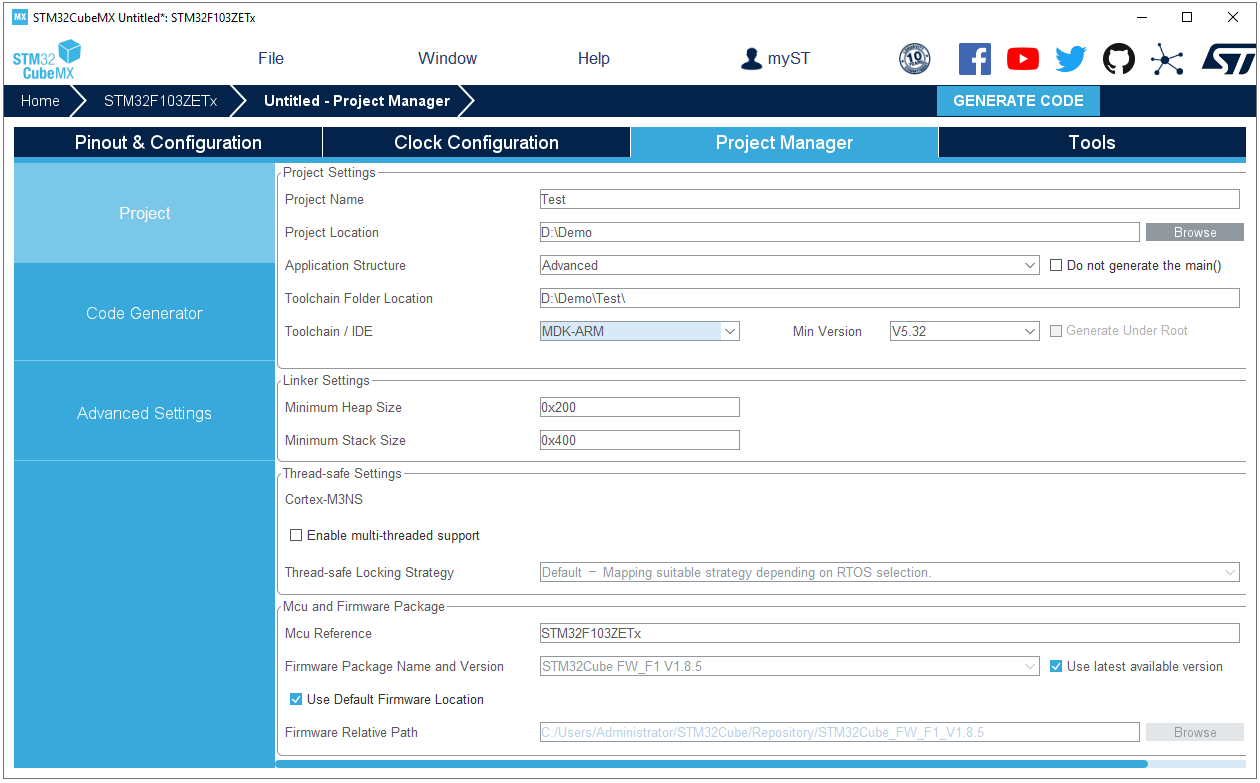1260x783 pixels.
Task: Click the Project Location input field
Action: pyautogui.click(x=839, y=232)
